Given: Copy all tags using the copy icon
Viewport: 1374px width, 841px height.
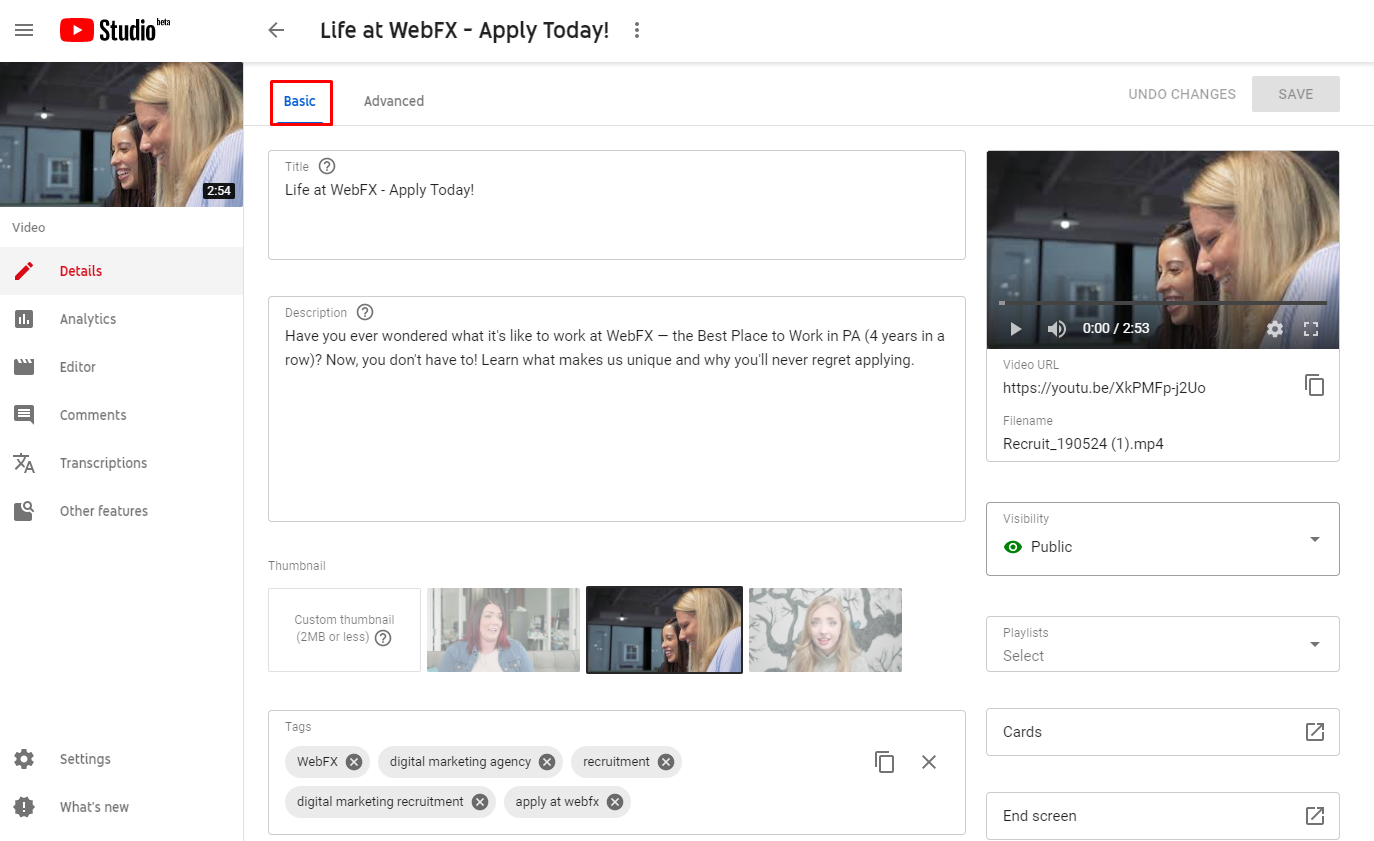Looking at the screenshot, I should point(884,762).
